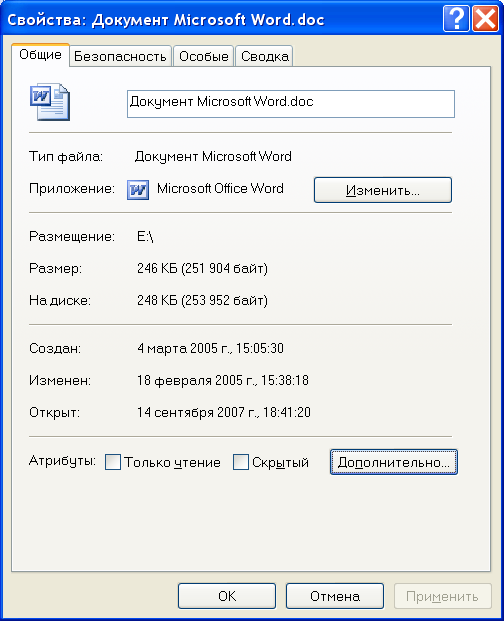Click the file name input field
Viewport: 504px width, 621px height.
click(x=291, y=104)
